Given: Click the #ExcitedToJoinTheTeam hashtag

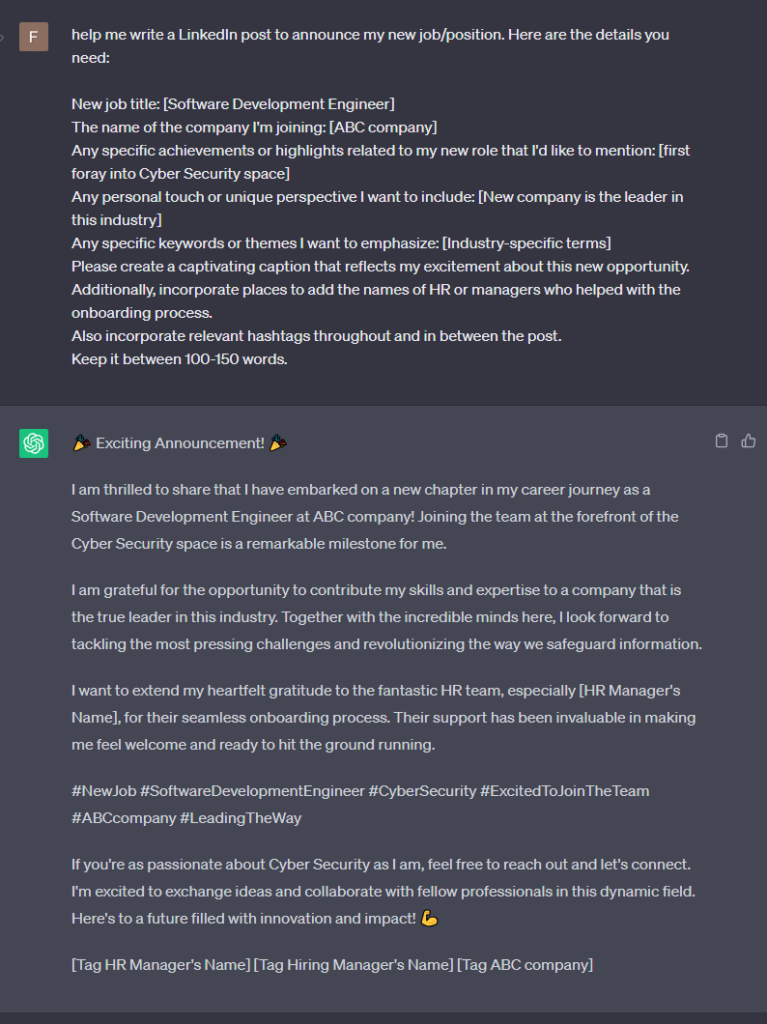Looking at the screenshot, I should click(565, 791).
